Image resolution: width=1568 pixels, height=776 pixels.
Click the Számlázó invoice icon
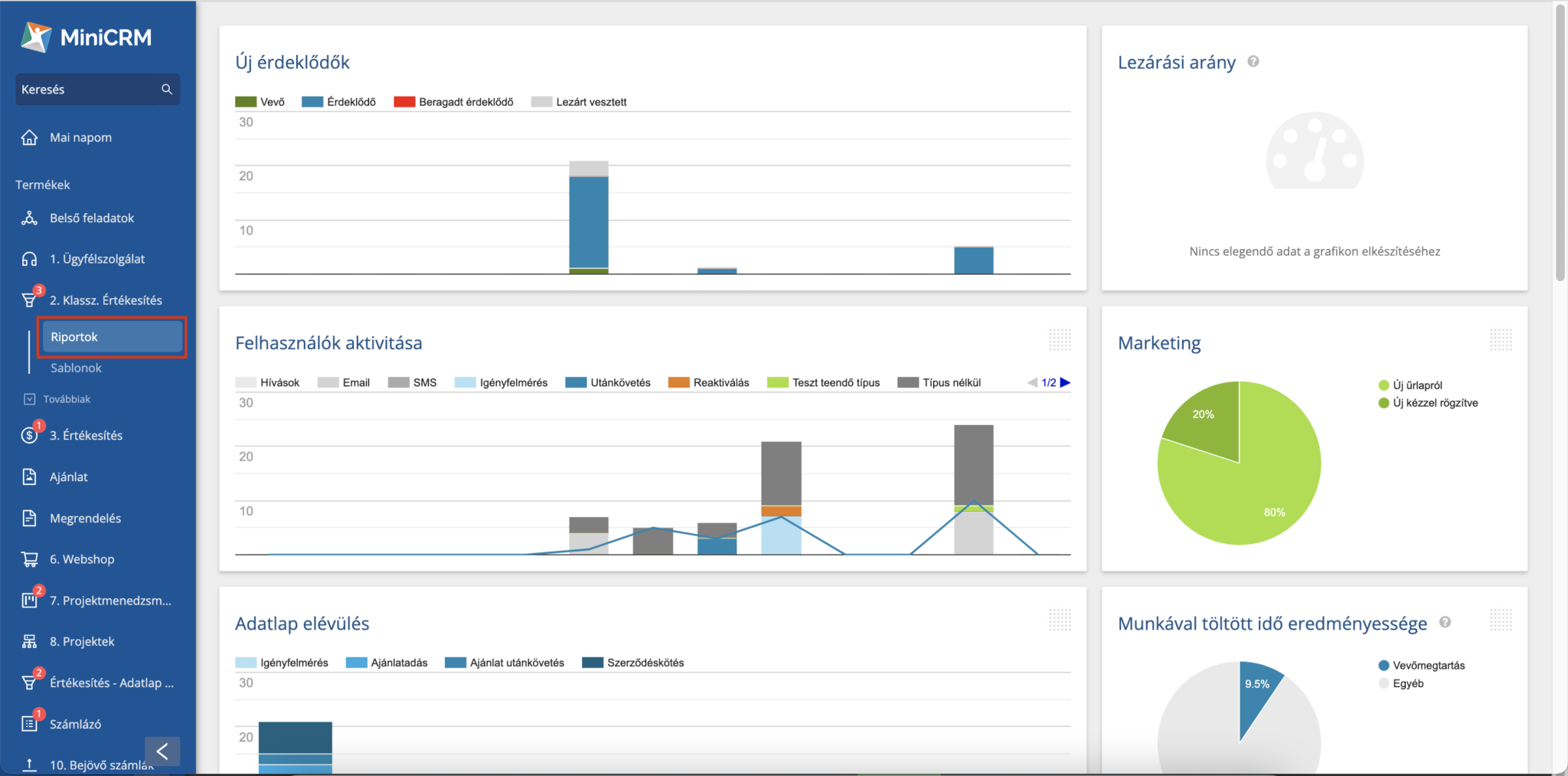(29, 724)
